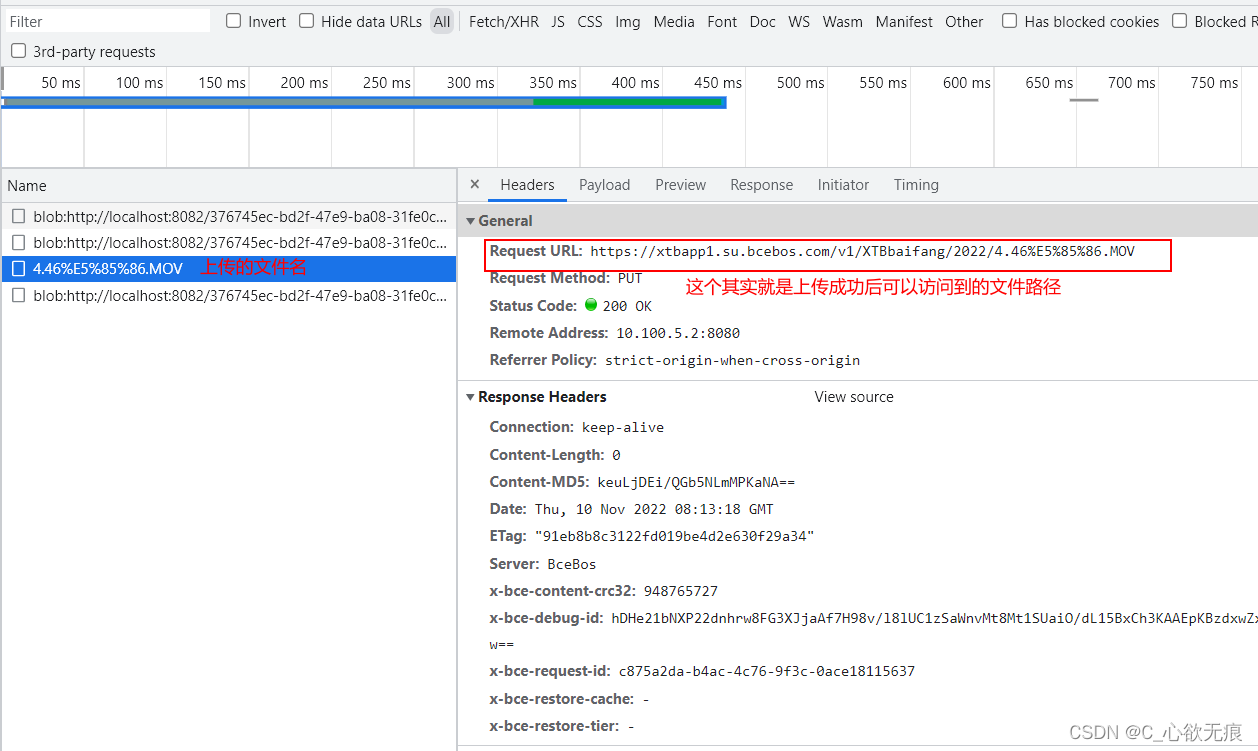Viewport: 1258px width, 751px height.
Task: Enable Hide data URLs checkbox
Action: click(307, 21)
